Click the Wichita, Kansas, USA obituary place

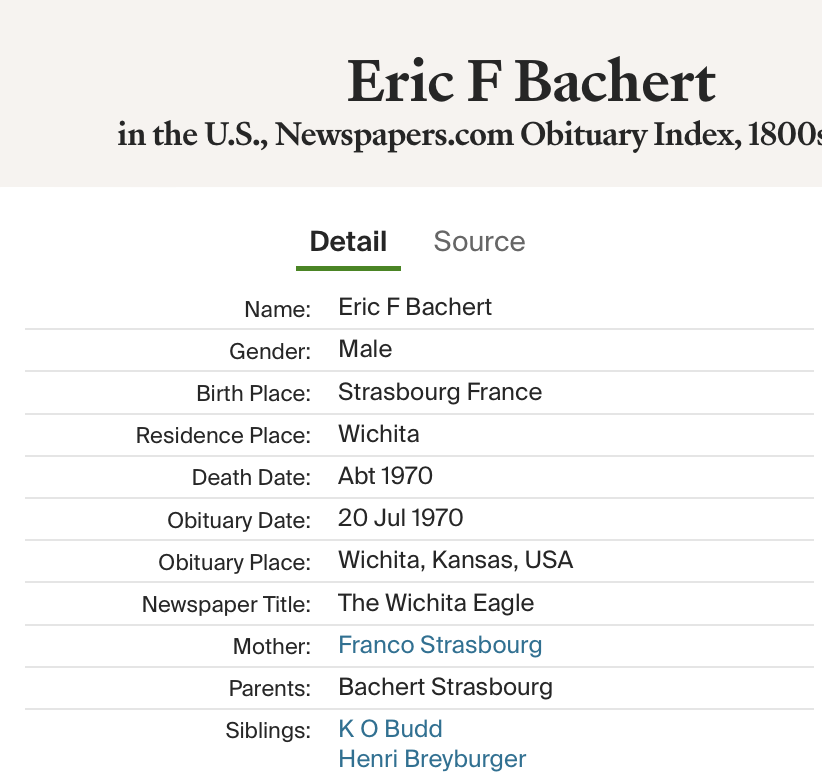(x=456, y=560)
